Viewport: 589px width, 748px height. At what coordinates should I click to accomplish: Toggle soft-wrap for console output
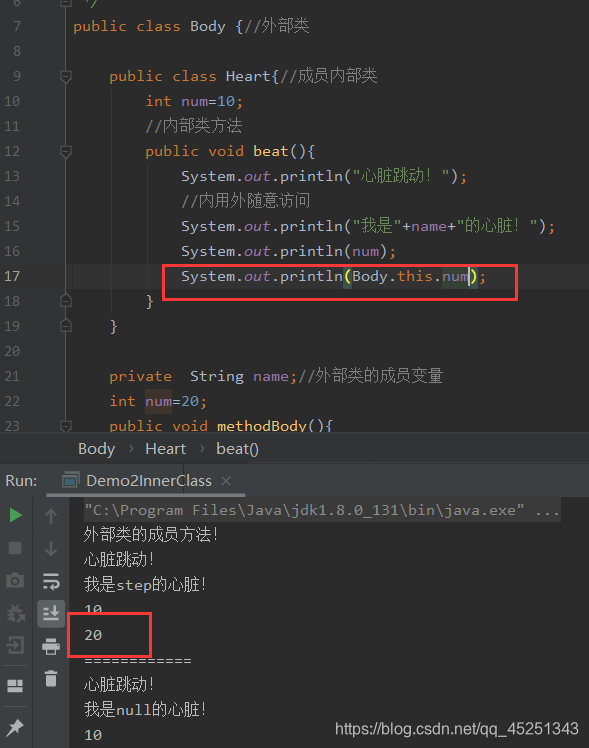(x=51, y=582)
